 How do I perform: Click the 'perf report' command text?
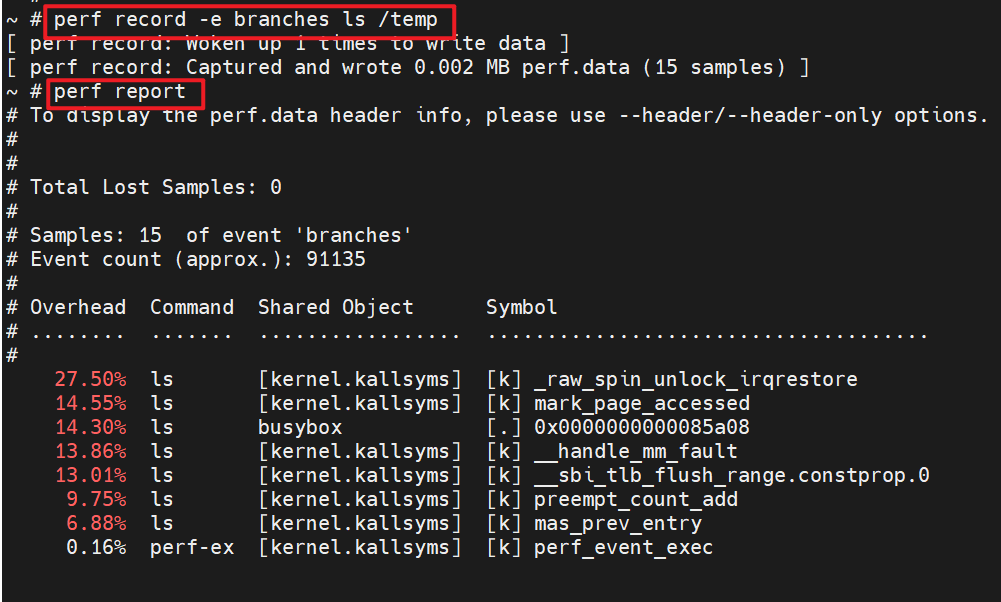click(119, 92)
